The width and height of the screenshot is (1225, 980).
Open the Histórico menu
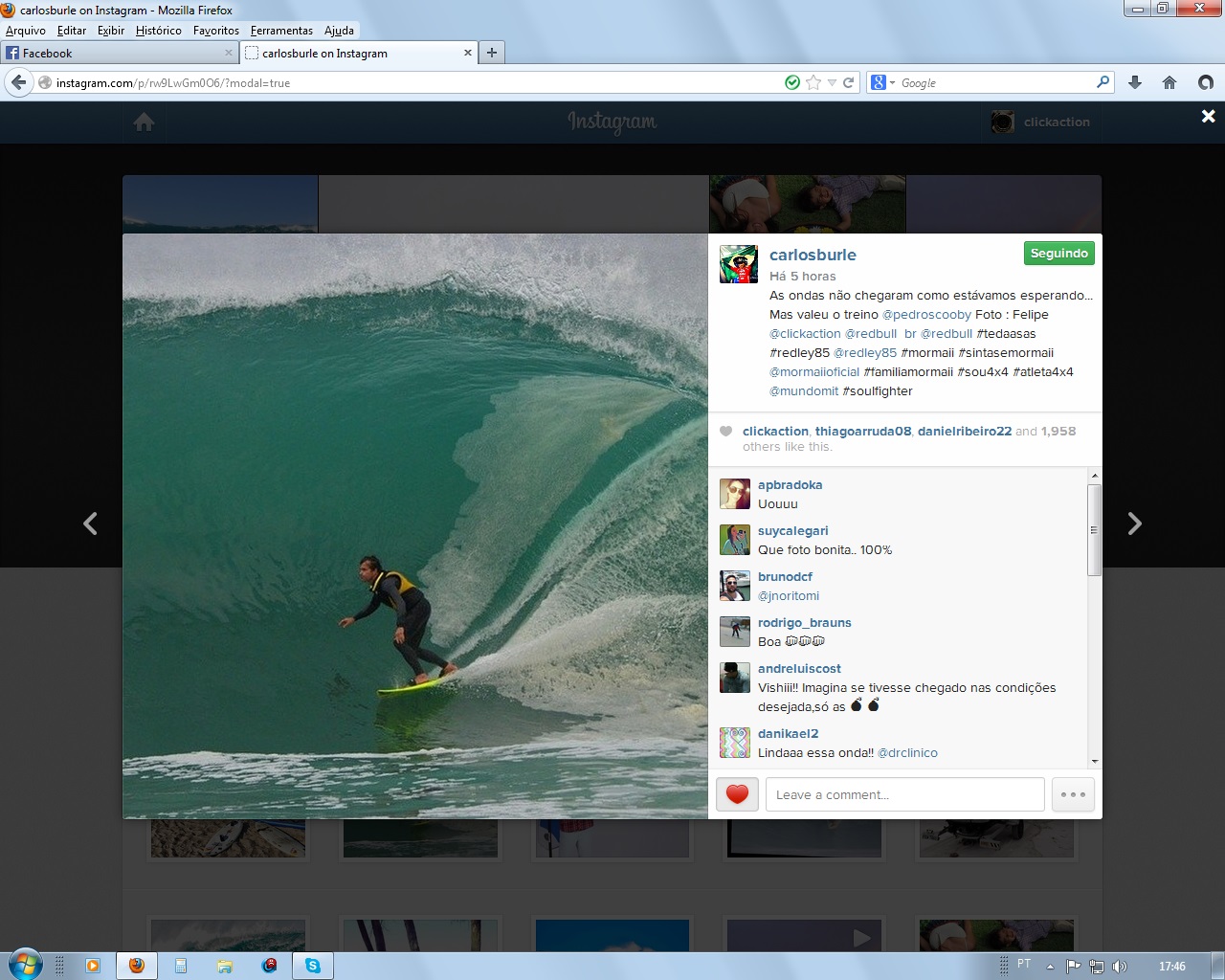coord(159,31)
